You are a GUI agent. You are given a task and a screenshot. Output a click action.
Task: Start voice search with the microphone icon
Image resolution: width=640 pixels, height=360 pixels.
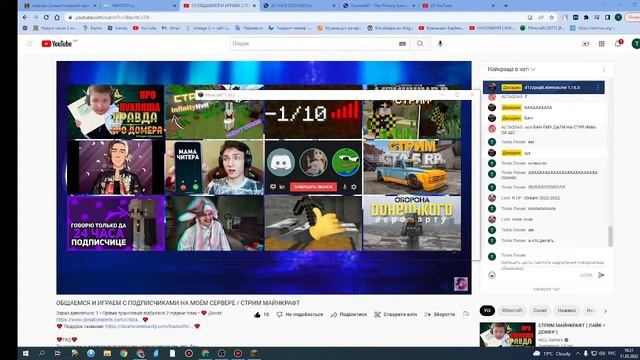(x=440, y=44)
